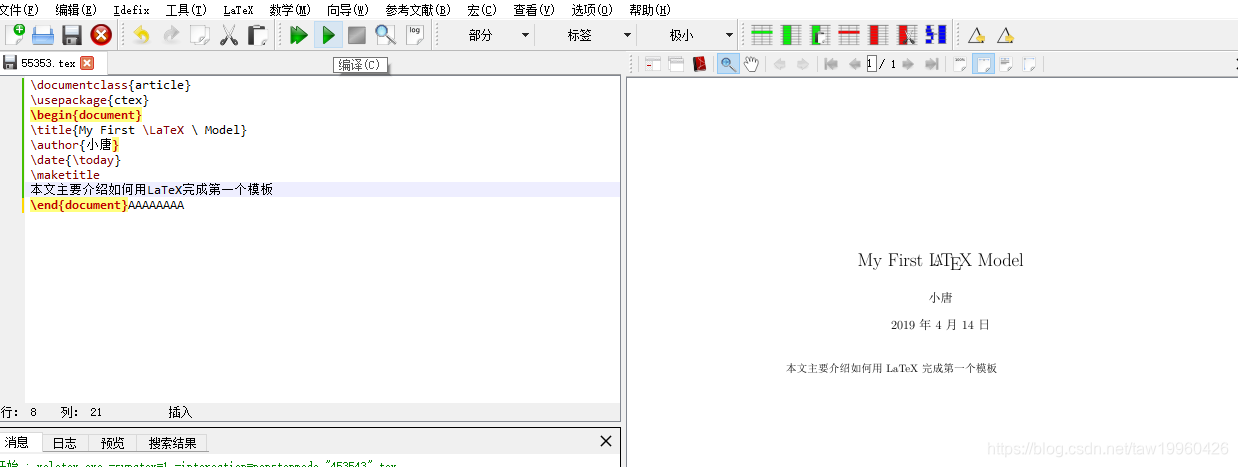The image size is (1238, 467).
Task: Save the file with the floppy disk icon
Action: (x=72, y=35)
